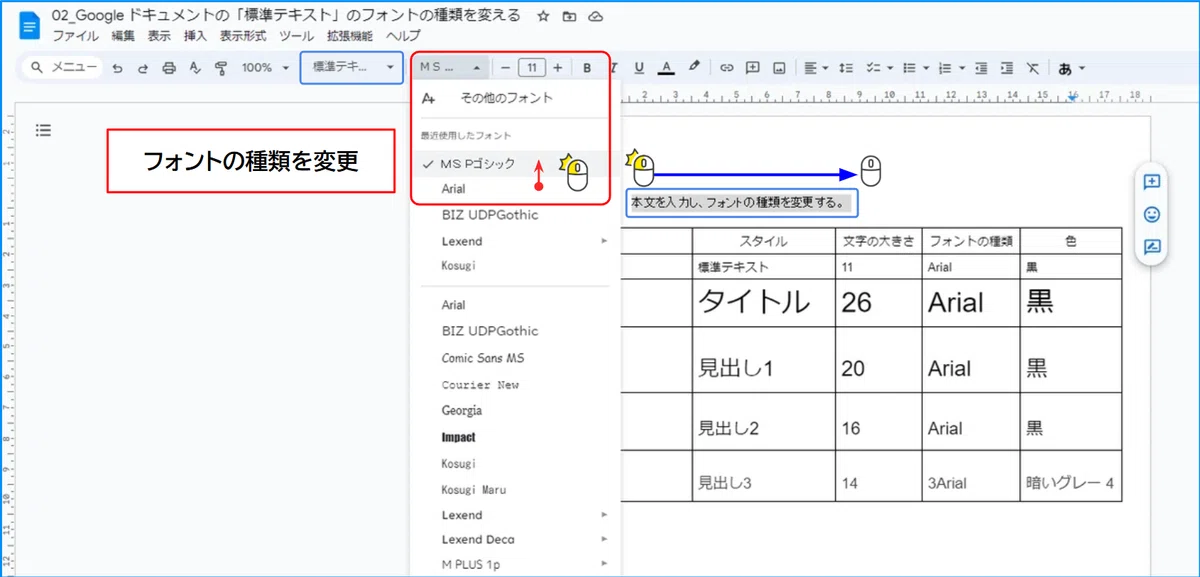Viewport: 1200px width, 577px height.
Task: Click the cloud document status icon
Action: [x=596, y=16]
